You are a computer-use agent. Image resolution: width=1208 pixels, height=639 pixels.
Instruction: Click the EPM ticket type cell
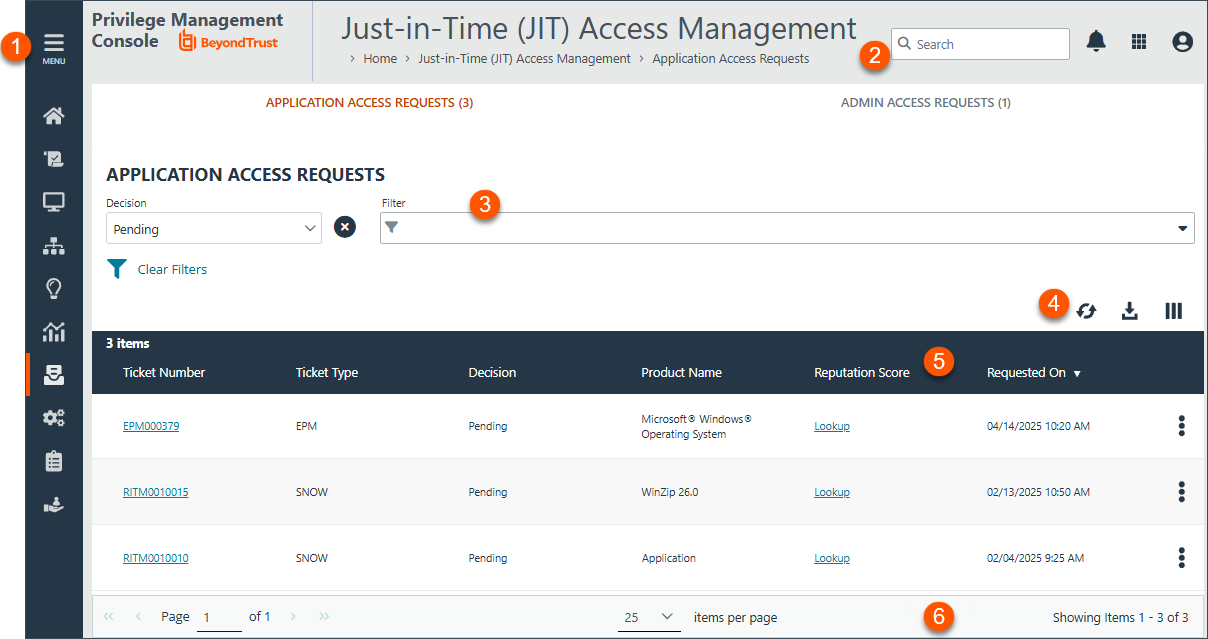coord(307,426)
